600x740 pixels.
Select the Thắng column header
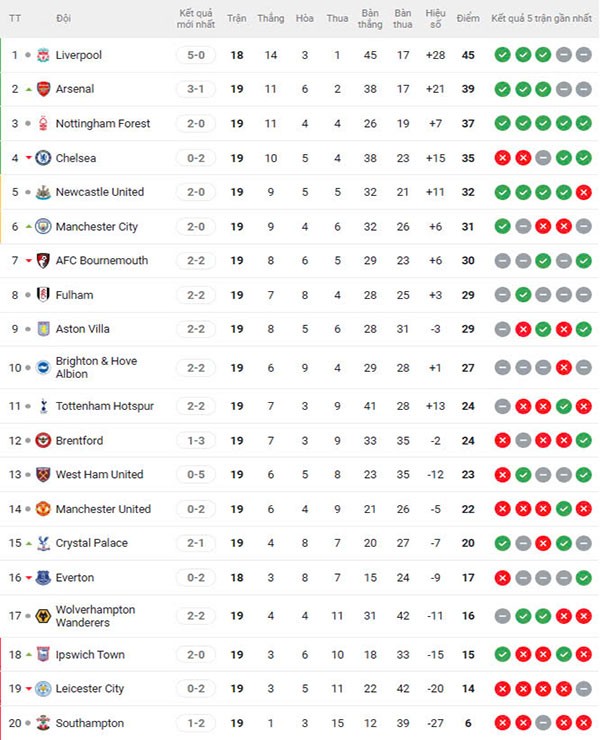point(271,19)
